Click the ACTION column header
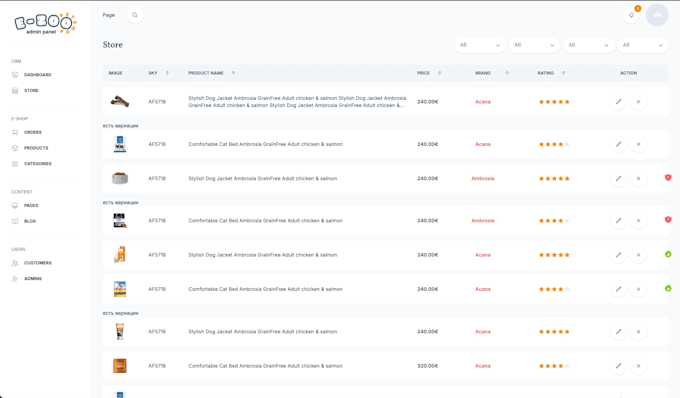This screenshot has height=398, width=680. coord(628,73)
